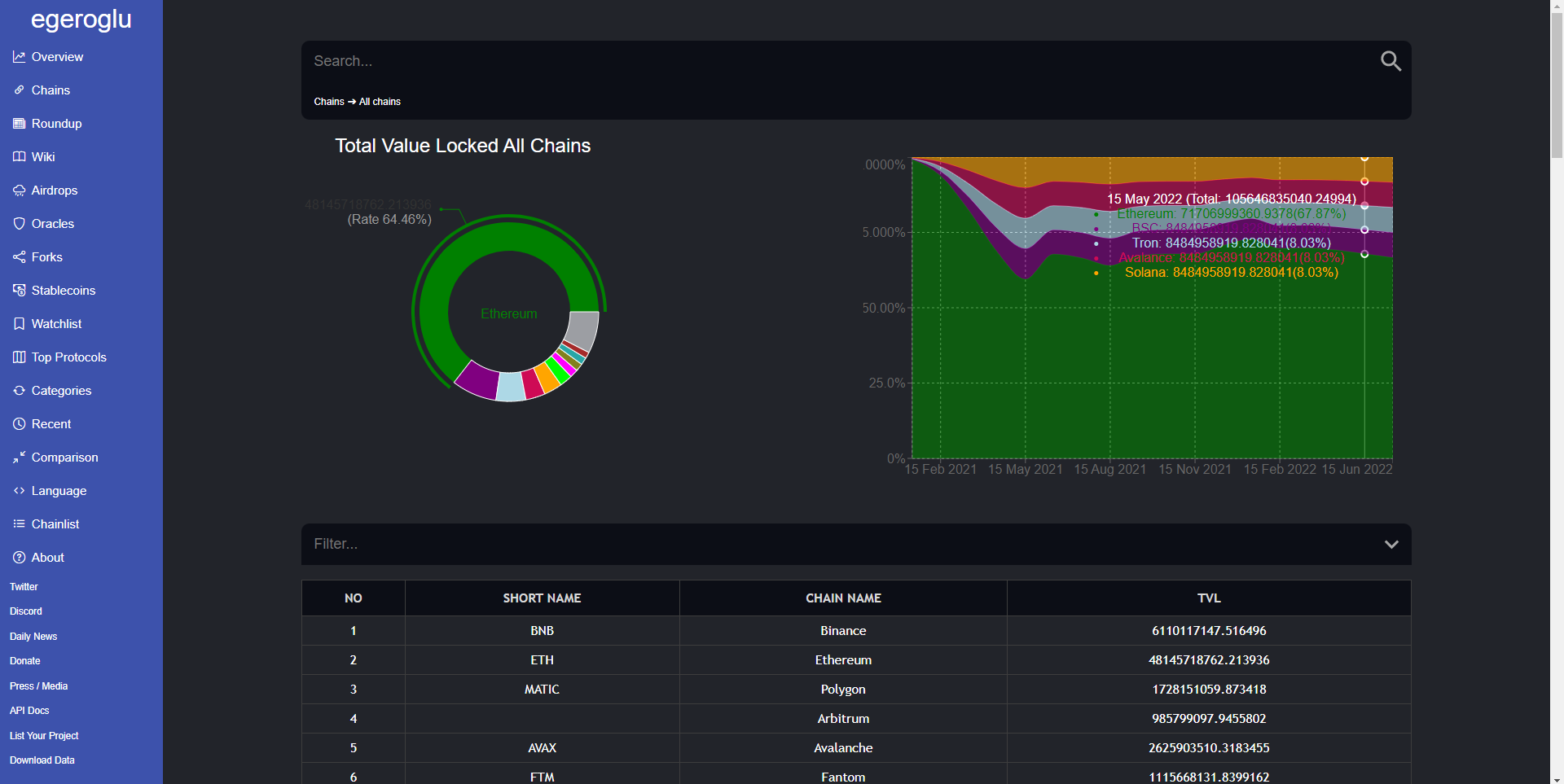
Task: Click the search magnifier icon
Action: point(1390,60)
